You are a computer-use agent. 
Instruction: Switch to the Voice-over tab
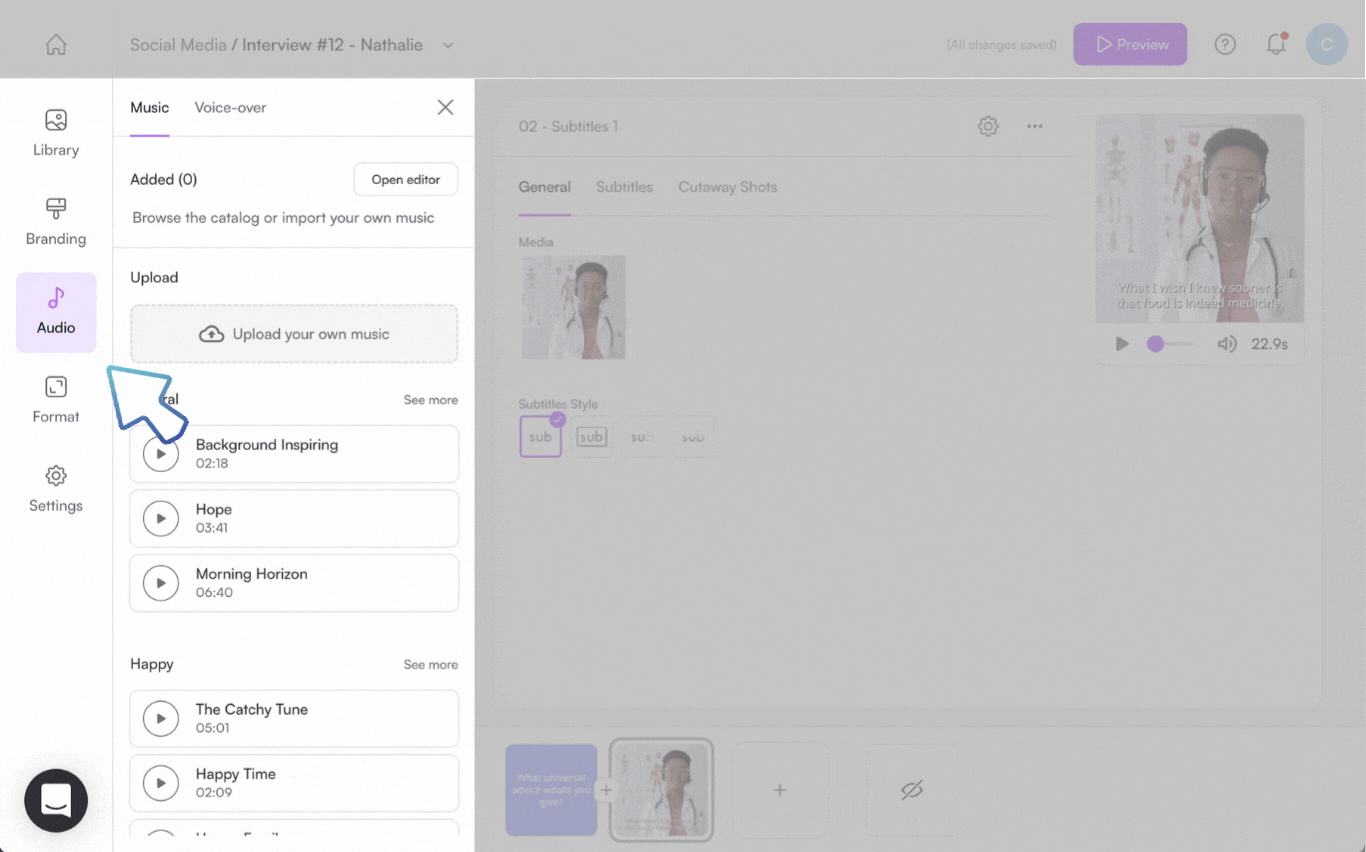230,107
